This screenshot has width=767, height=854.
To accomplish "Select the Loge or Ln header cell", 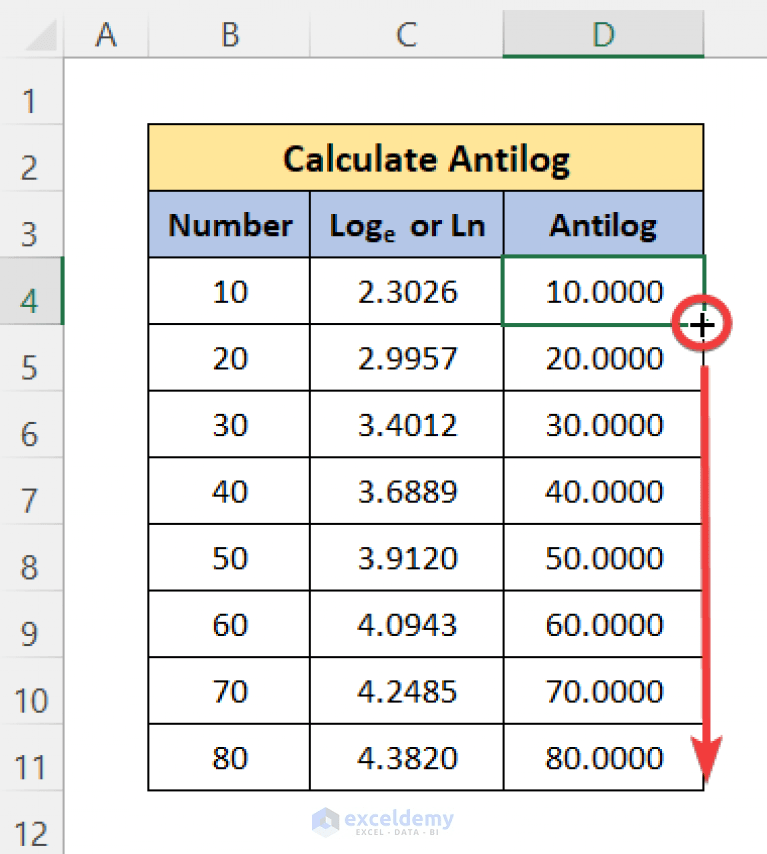I will [x=406, y=224].
